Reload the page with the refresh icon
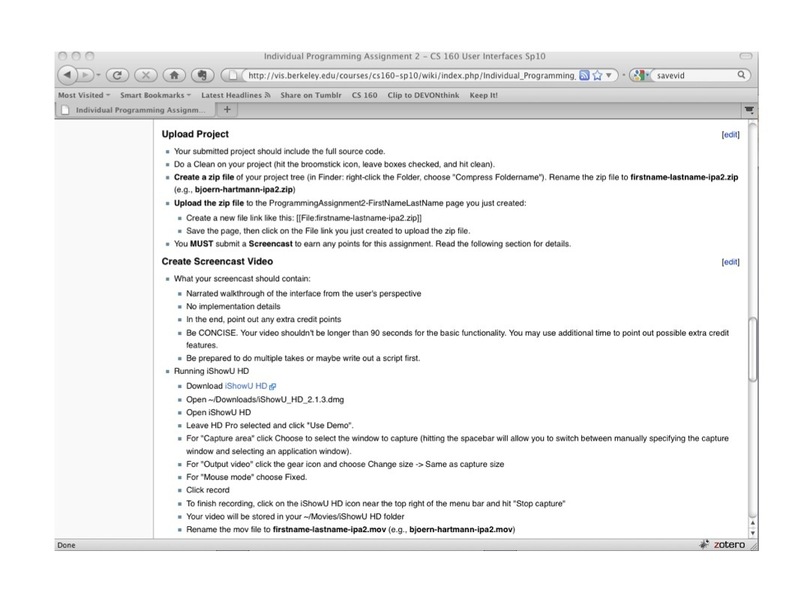This screenshot has width=810, height=608. (x=116, y=75)
